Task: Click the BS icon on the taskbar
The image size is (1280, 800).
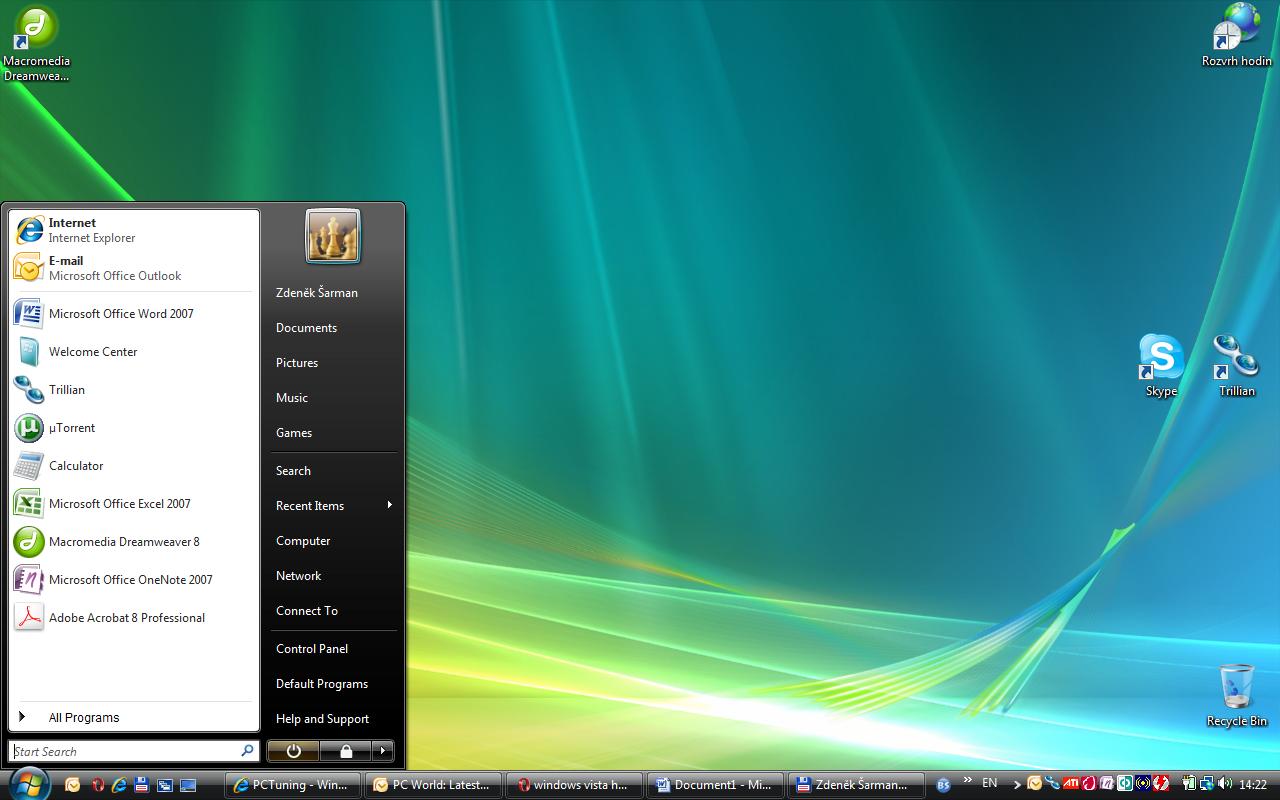Action: pyautogui.click(x=943, y=785)
